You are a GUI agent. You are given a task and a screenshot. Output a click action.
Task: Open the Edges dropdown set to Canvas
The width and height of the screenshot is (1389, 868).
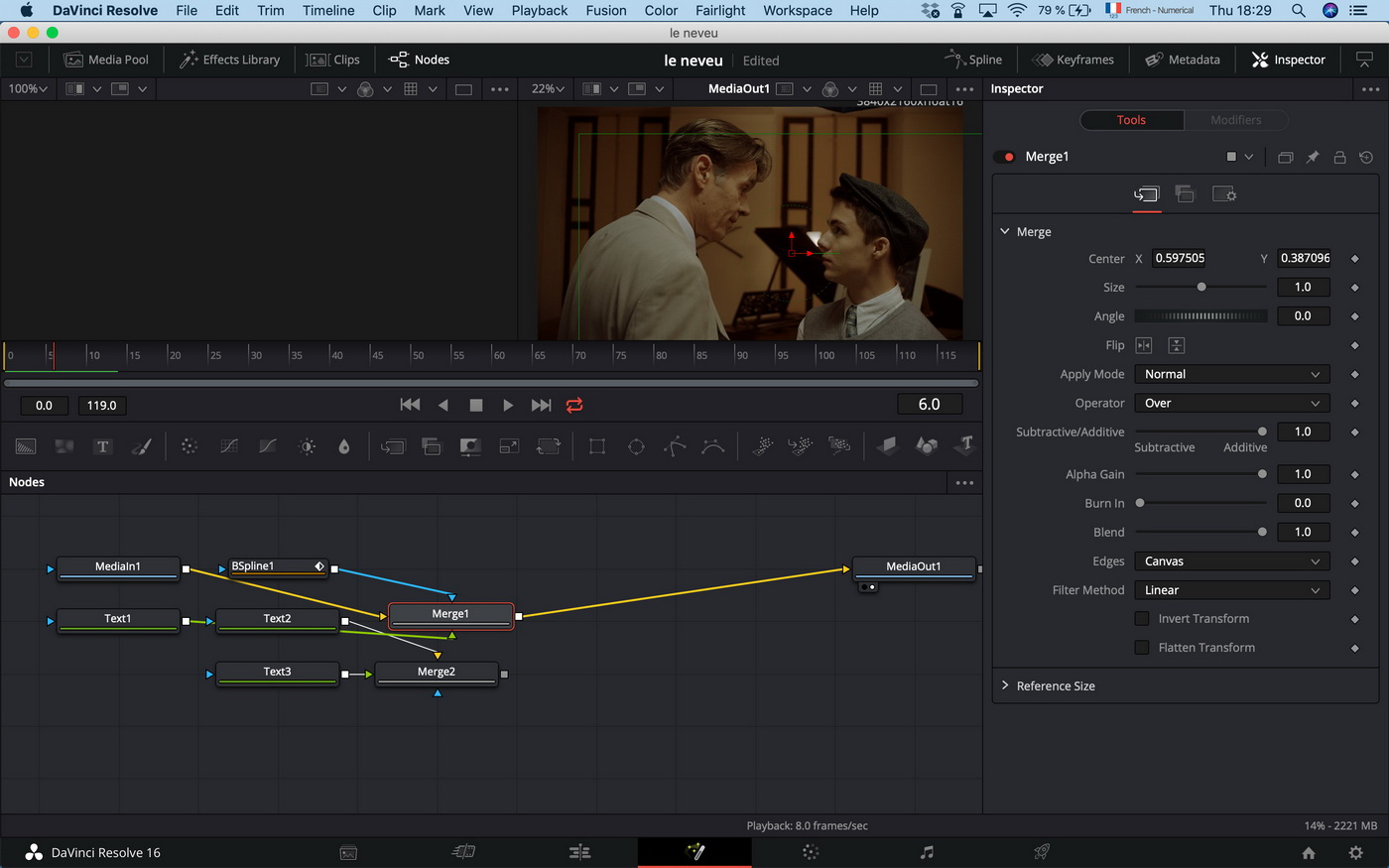point(1231,561)
